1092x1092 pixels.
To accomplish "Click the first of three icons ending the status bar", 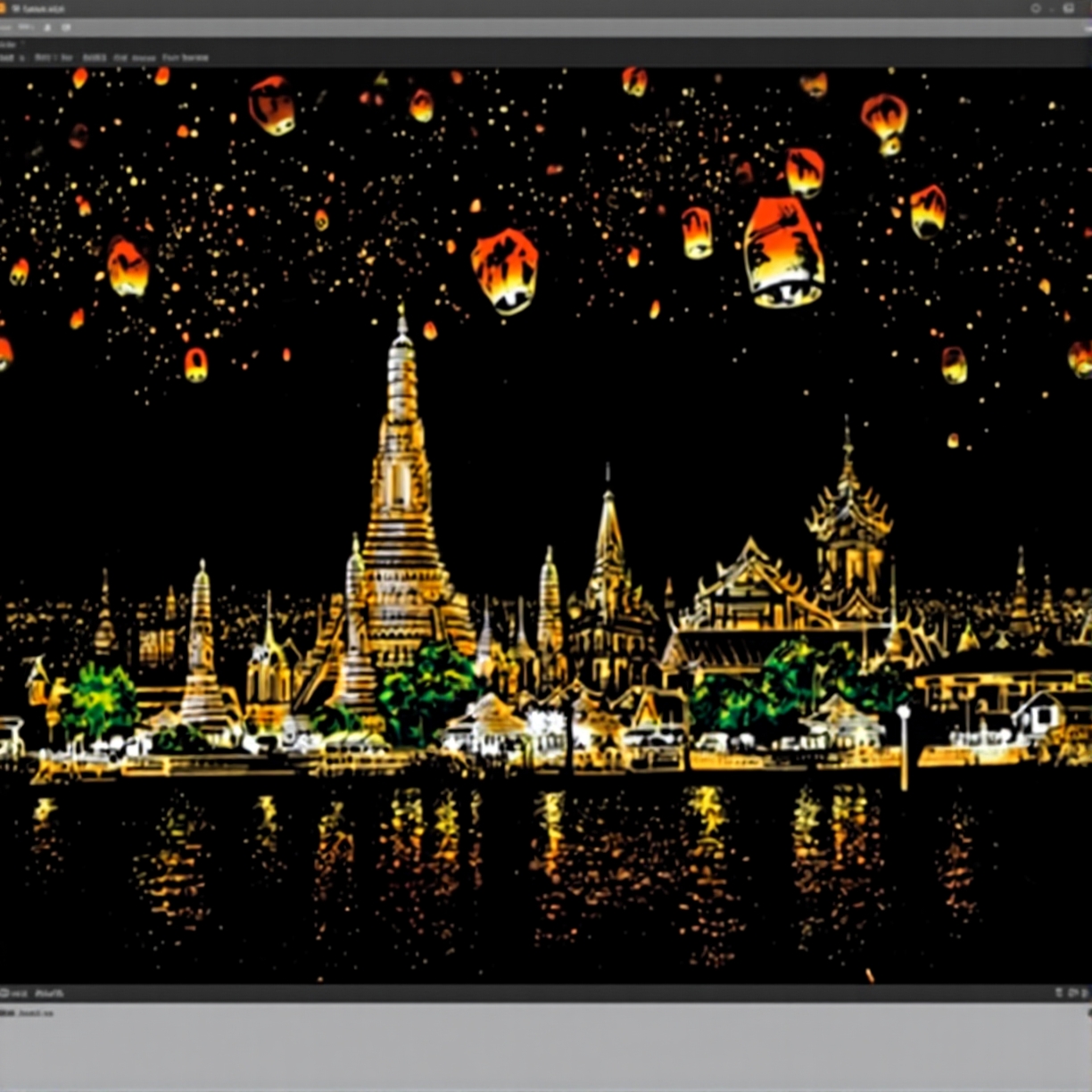I will (x=1059, y=993).
